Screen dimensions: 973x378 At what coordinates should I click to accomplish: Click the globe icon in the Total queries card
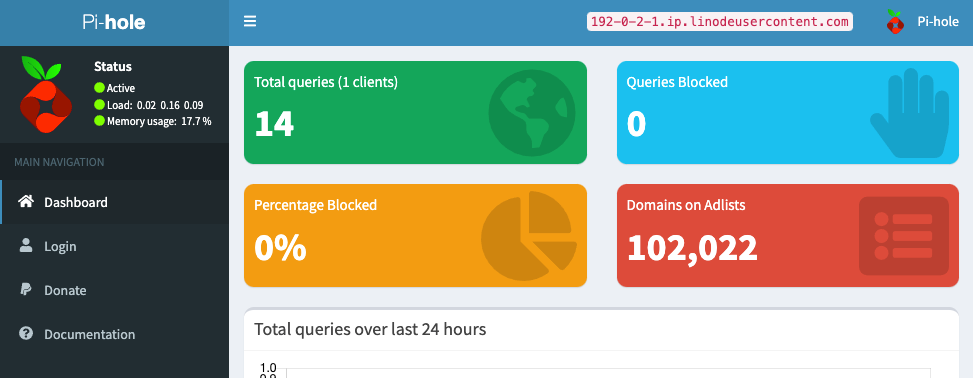click(532, 113)
